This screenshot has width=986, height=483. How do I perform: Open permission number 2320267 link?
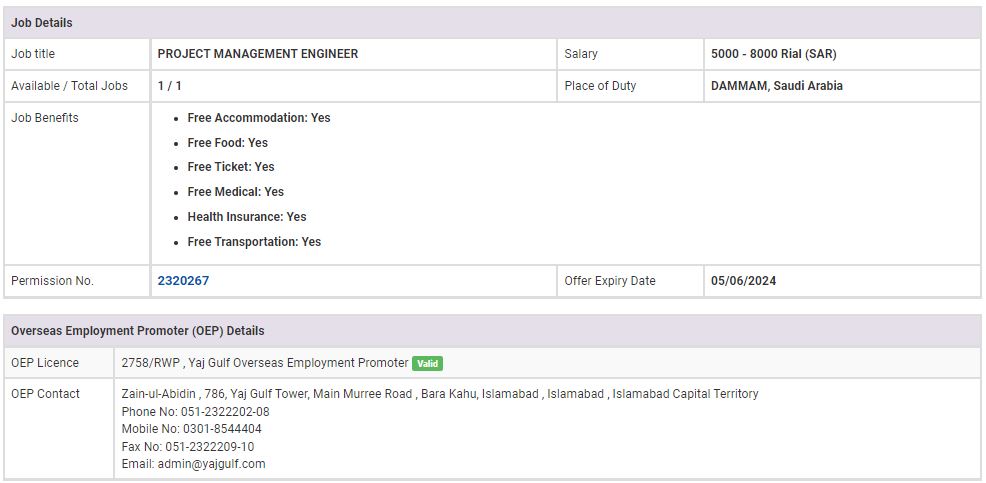183,281
